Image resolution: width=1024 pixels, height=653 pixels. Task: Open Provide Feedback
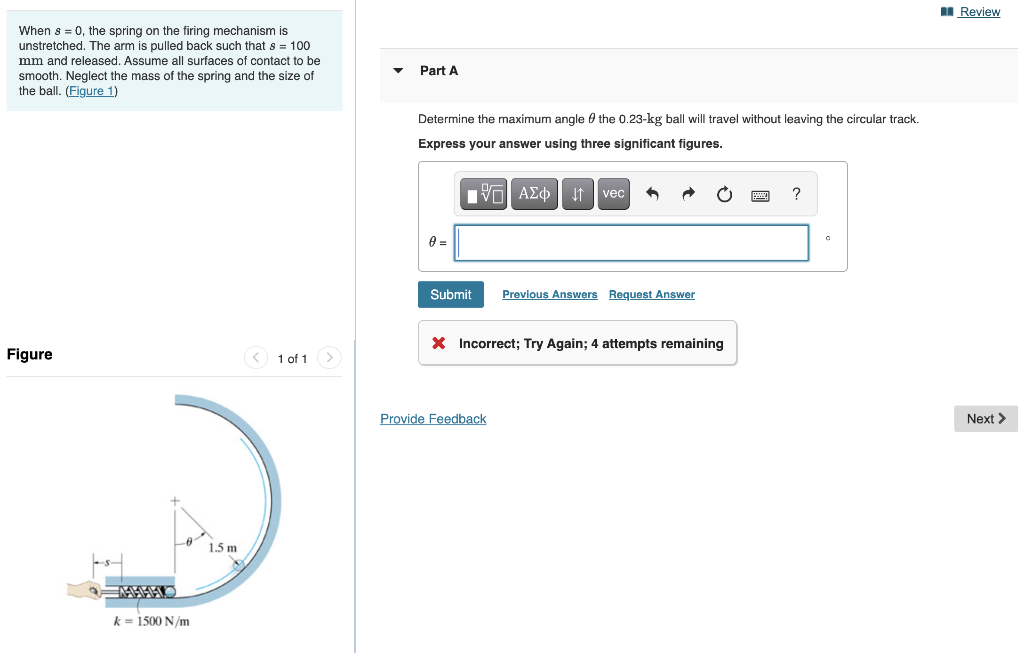pyautogui.click(x=433, y=418)
